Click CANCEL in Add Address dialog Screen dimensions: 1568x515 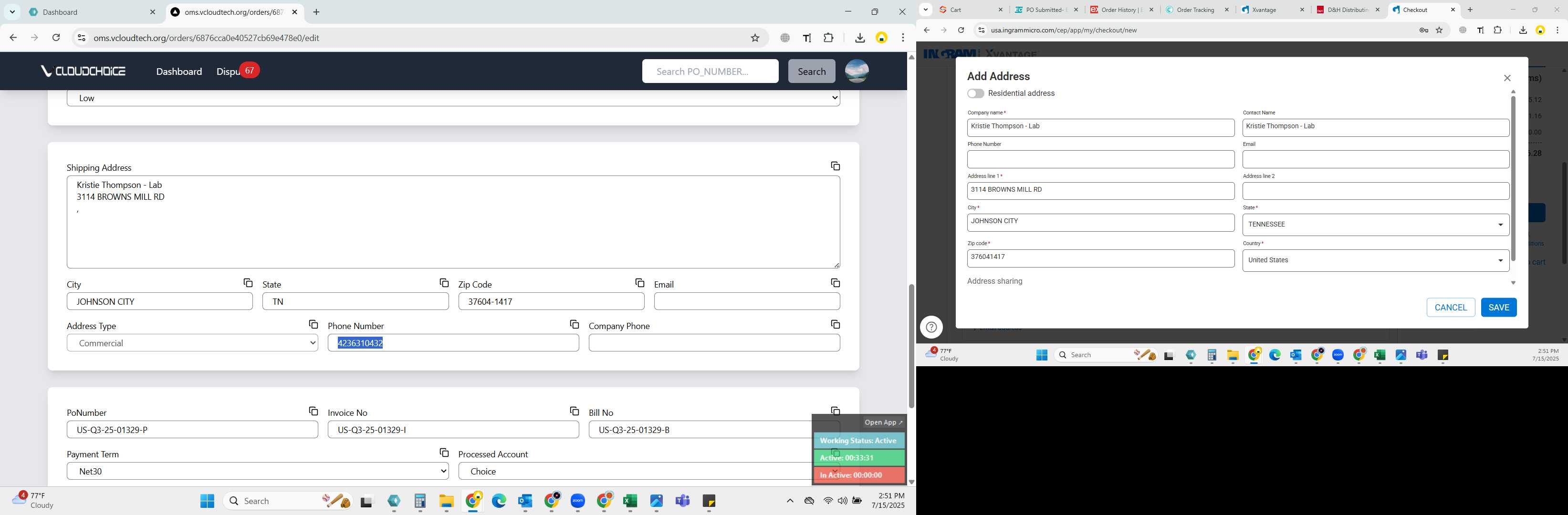click(1451, 307)
